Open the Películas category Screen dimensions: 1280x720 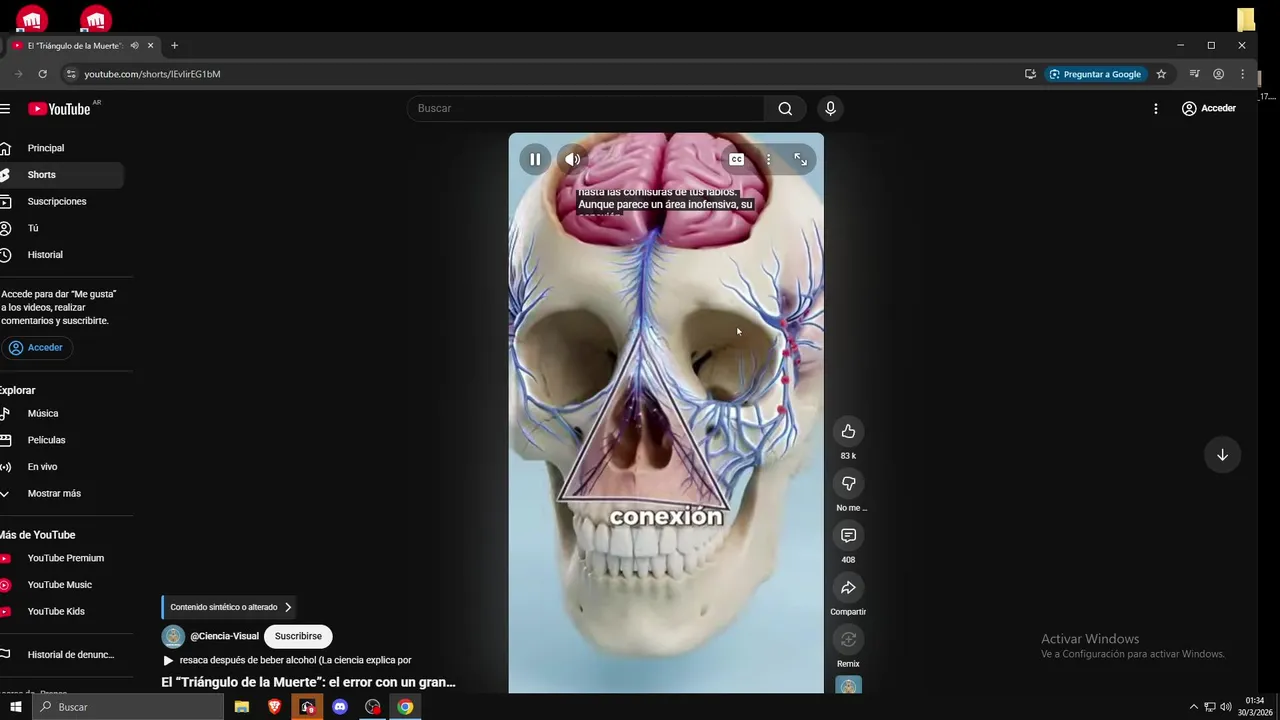click(62, 440)
